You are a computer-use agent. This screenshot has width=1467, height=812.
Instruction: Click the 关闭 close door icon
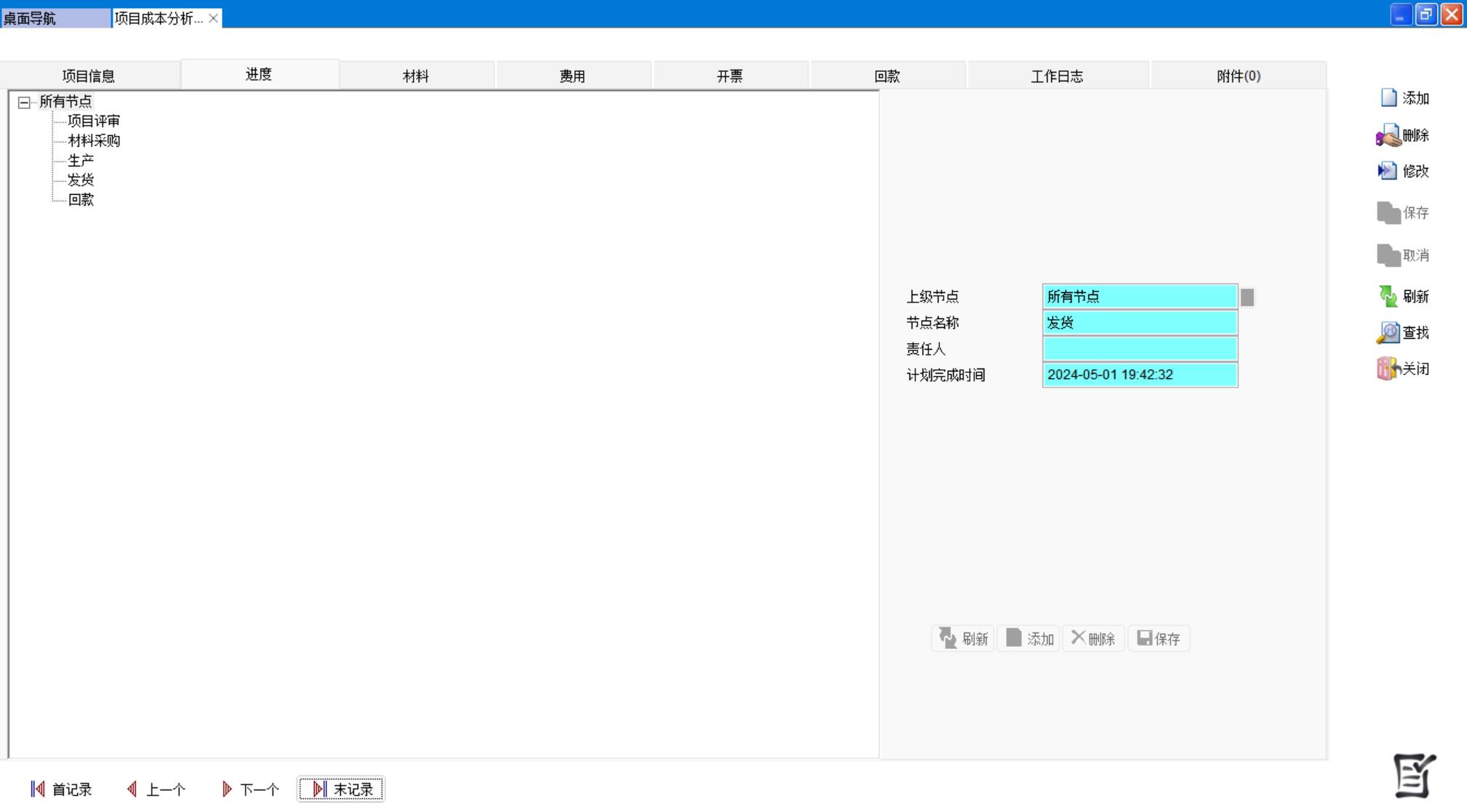pyautogui.click(x=1388, y=369)
